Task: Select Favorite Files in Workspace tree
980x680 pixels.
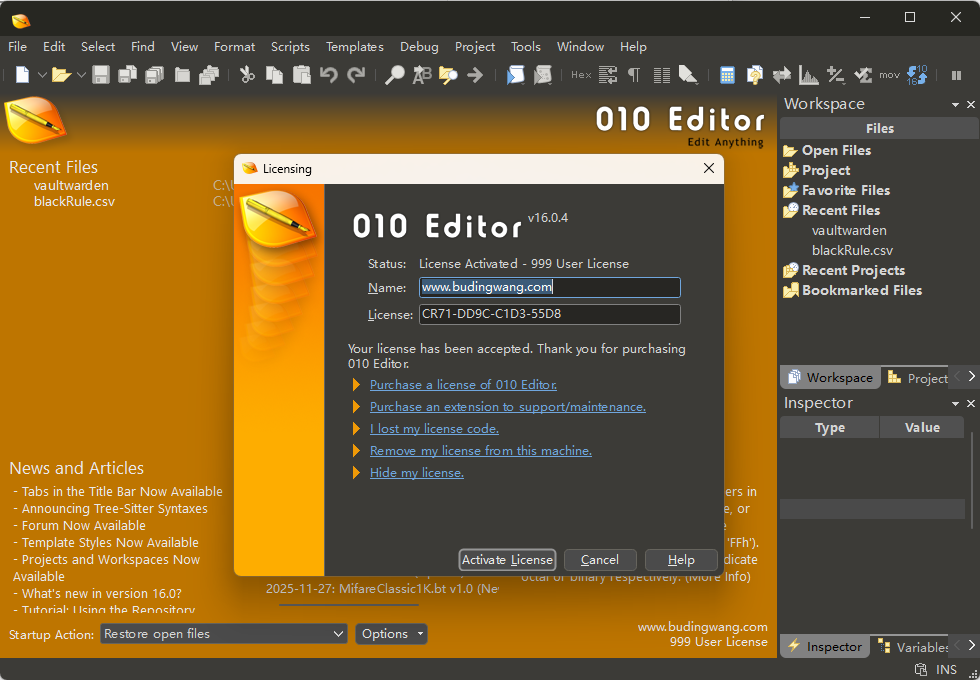Action: point(846,191)
